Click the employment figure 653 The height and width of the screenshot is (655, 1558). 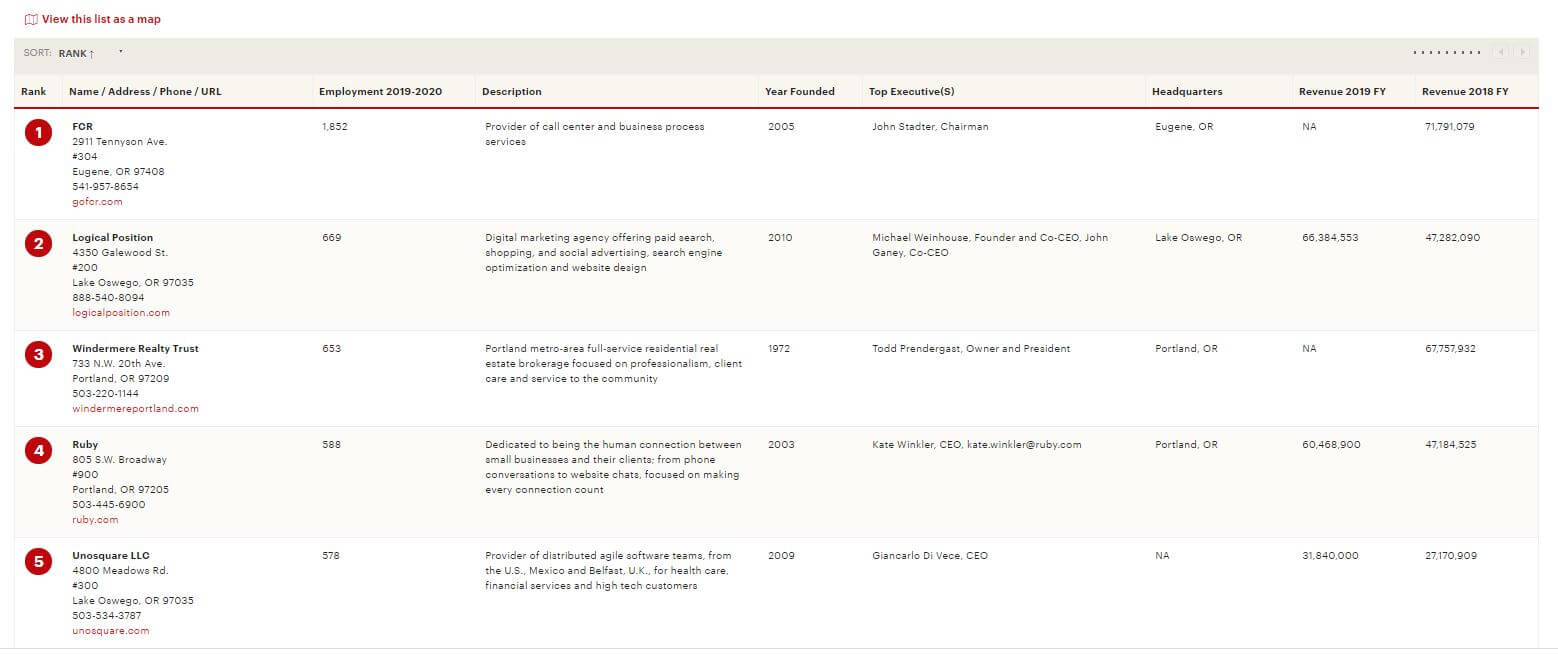point(332,349)
